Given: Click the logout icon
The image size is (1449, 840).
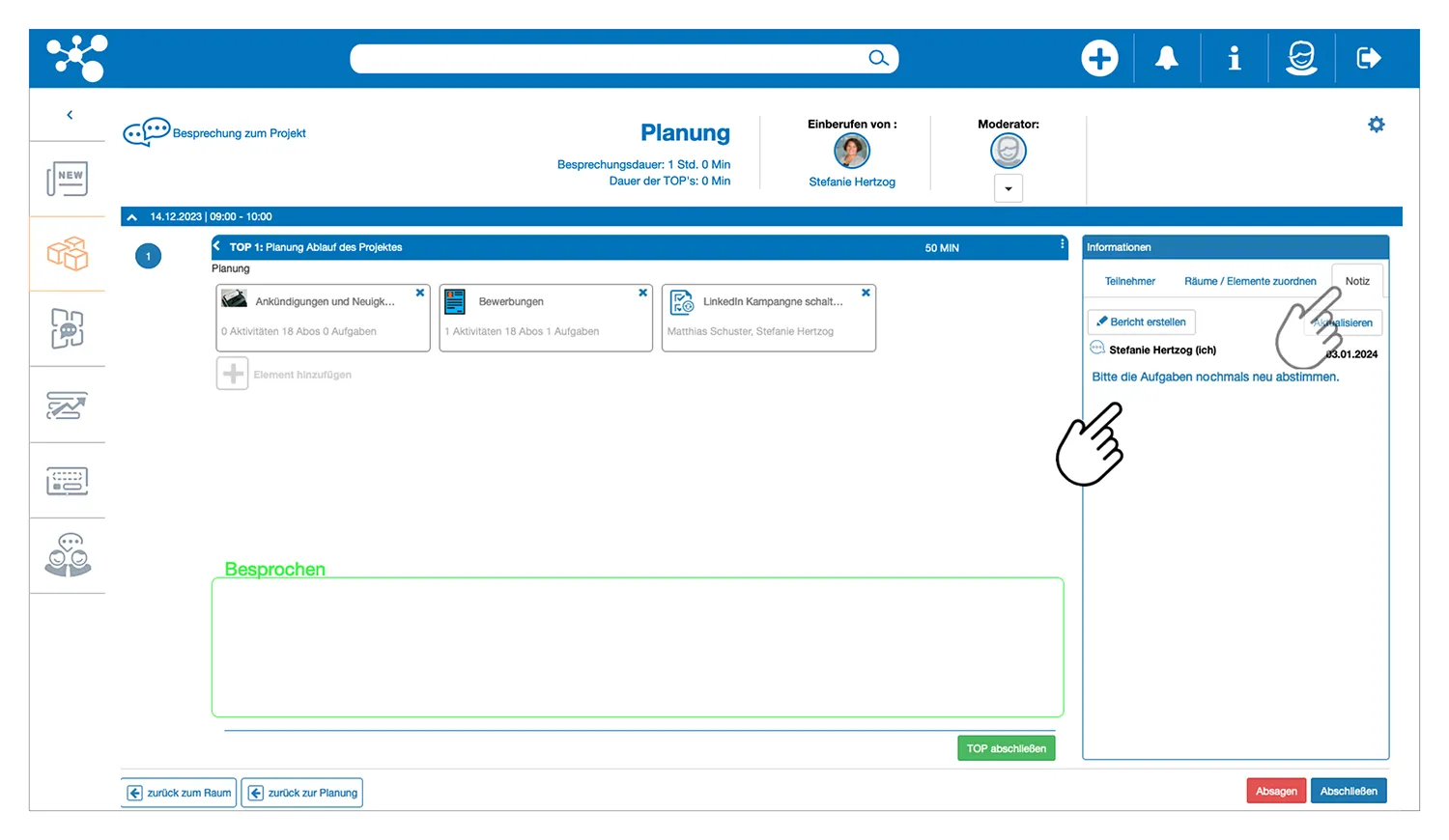Looking at the screenshot, I should click(x=1369, y=58).
